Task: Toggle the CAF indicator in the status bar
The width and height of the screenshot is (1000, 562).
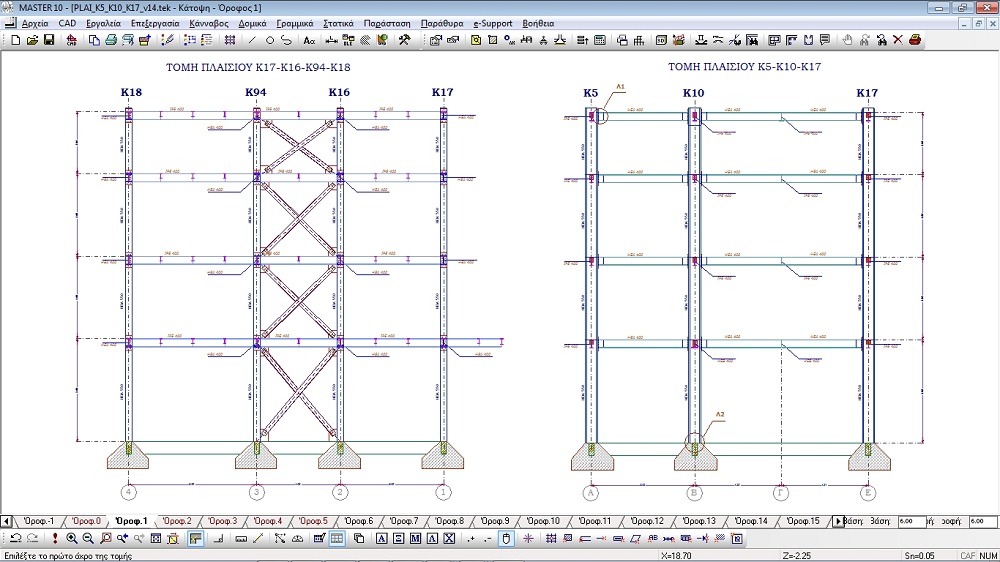Action: 967,556
